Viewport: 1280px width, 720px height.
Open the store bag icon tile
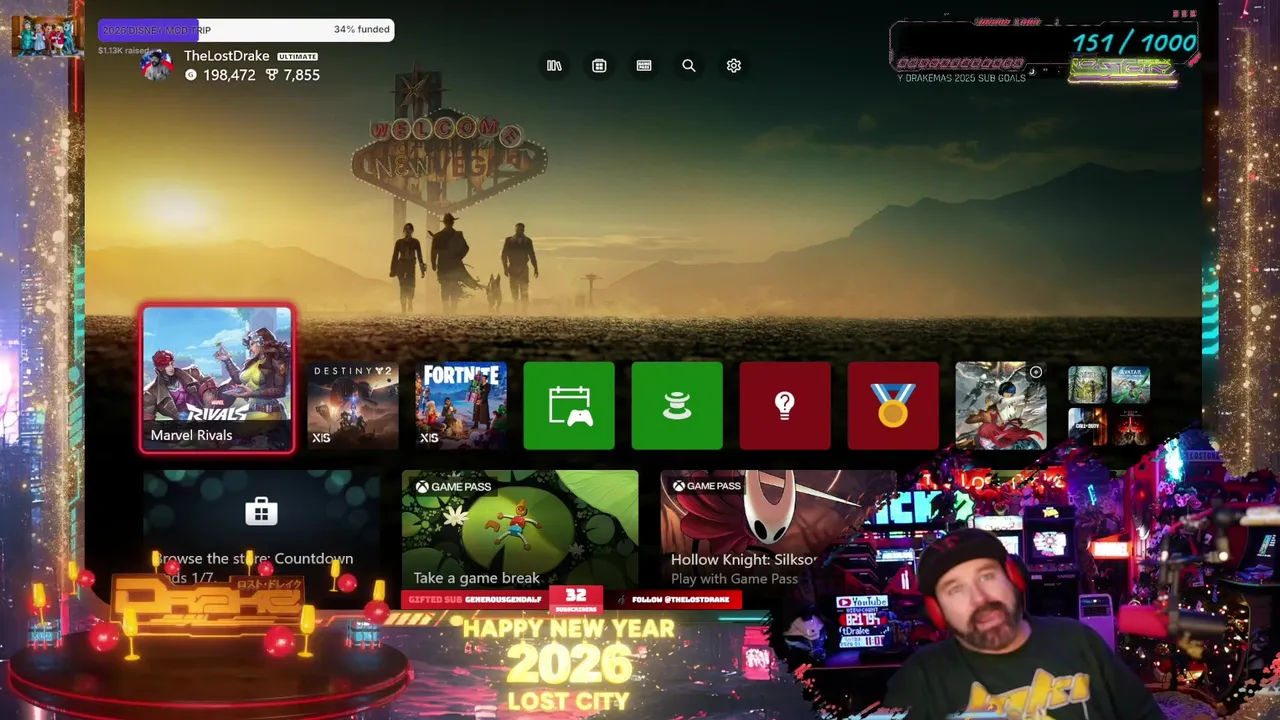[261, 512]
